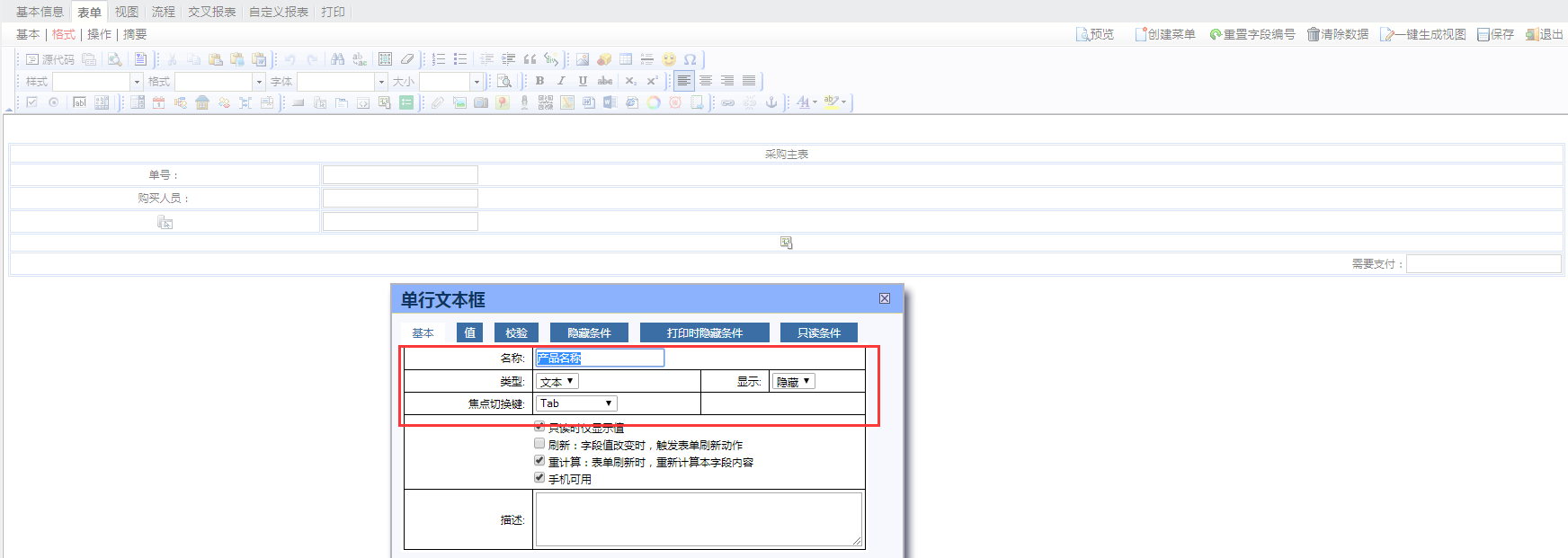The image size is (1568, 558).
Task: Apply subscript formatting
Action: pos(630,81)
